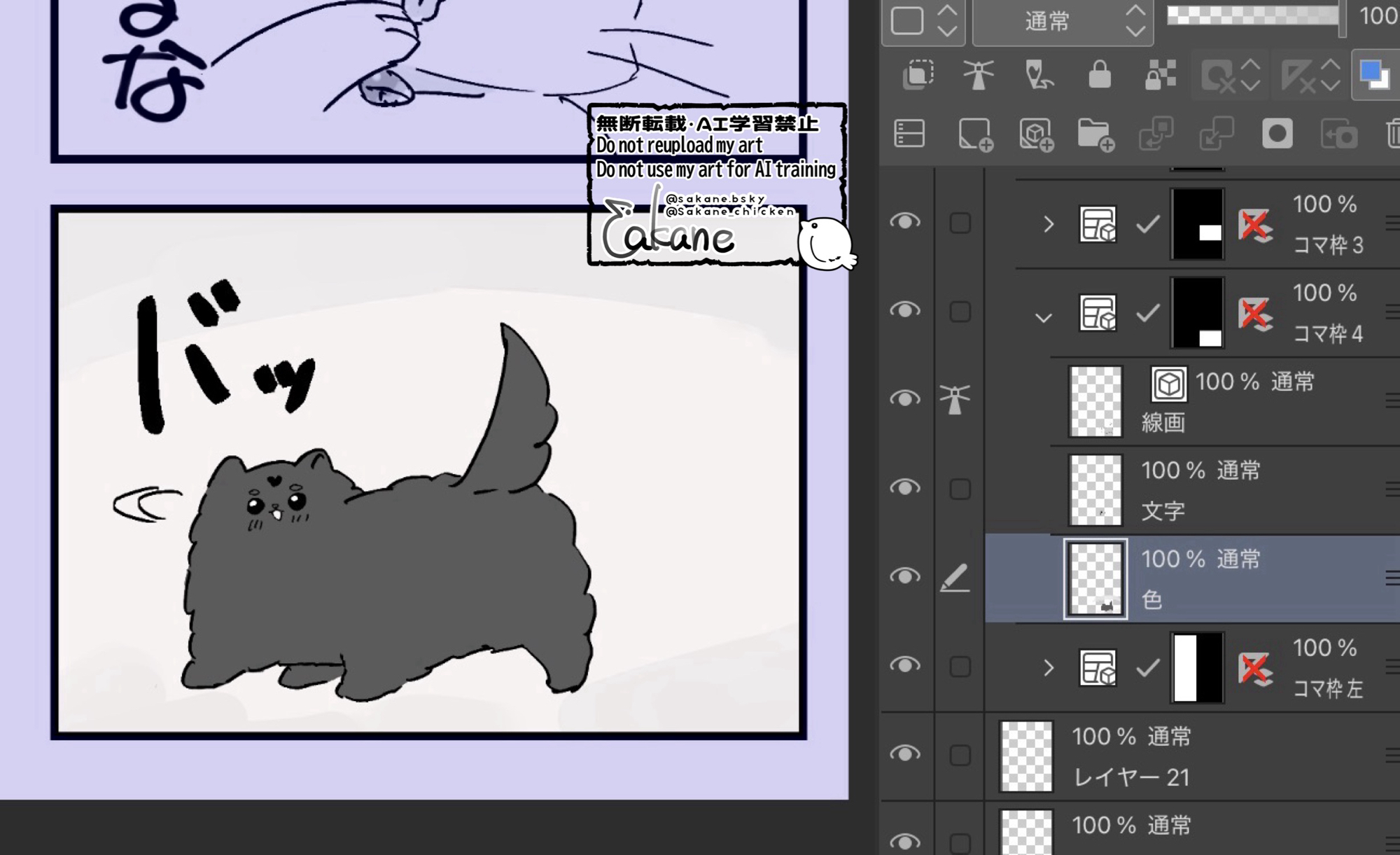The width and height of the screenshot is (1400, 855).
Task: Expand the コマ枠3 frame folder
Action: point(1048,224)
